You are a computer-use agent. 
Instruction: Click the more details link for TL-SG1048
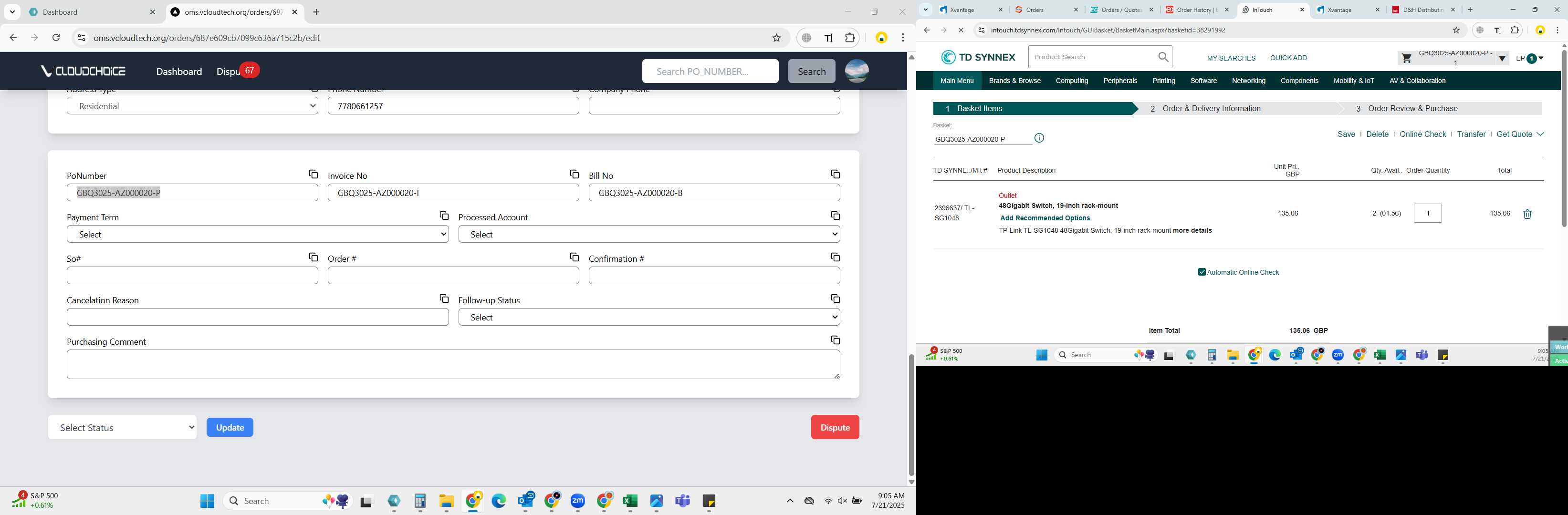[x=1192, y=230]
